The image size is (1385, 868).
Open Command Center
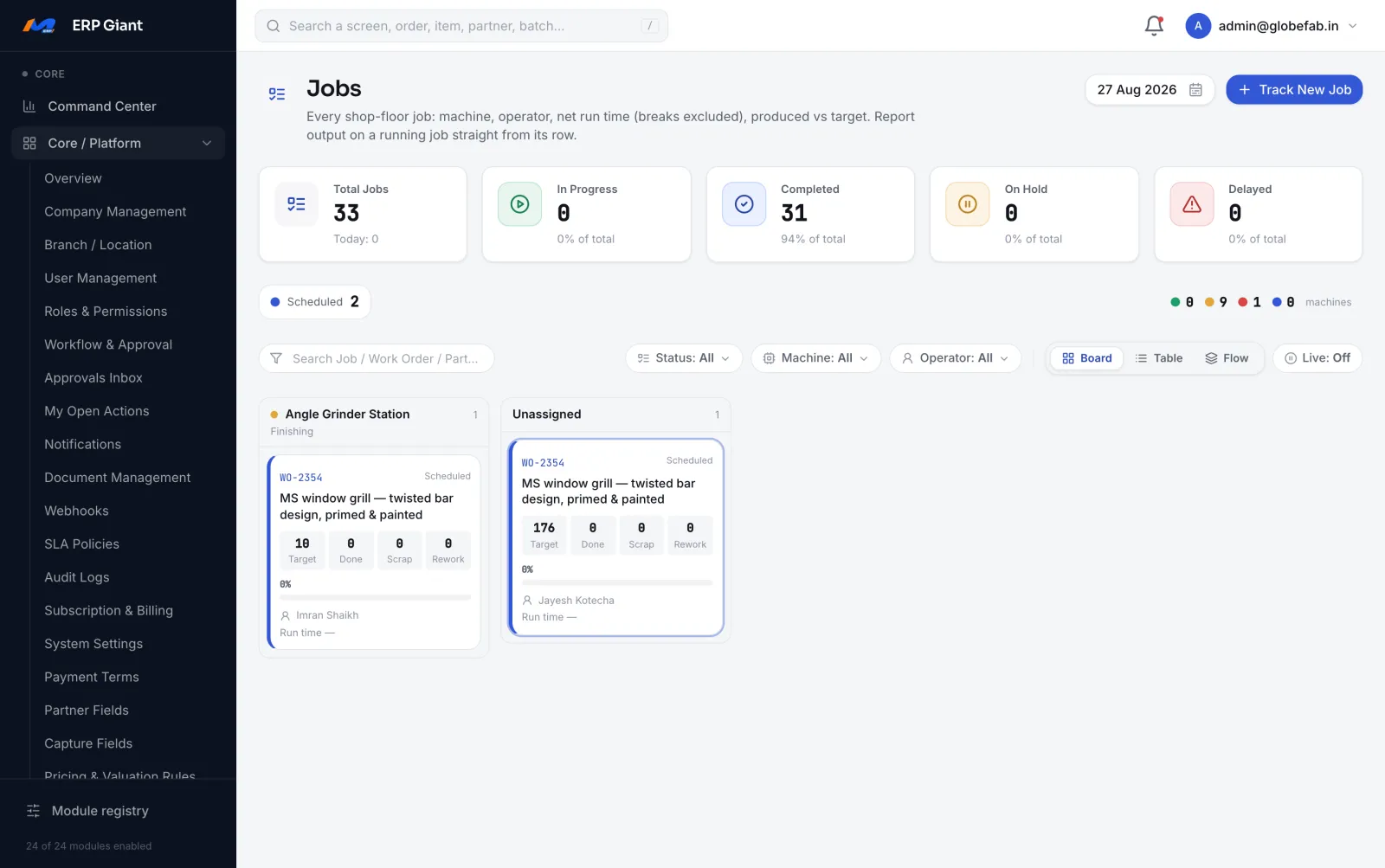[101, 106]
